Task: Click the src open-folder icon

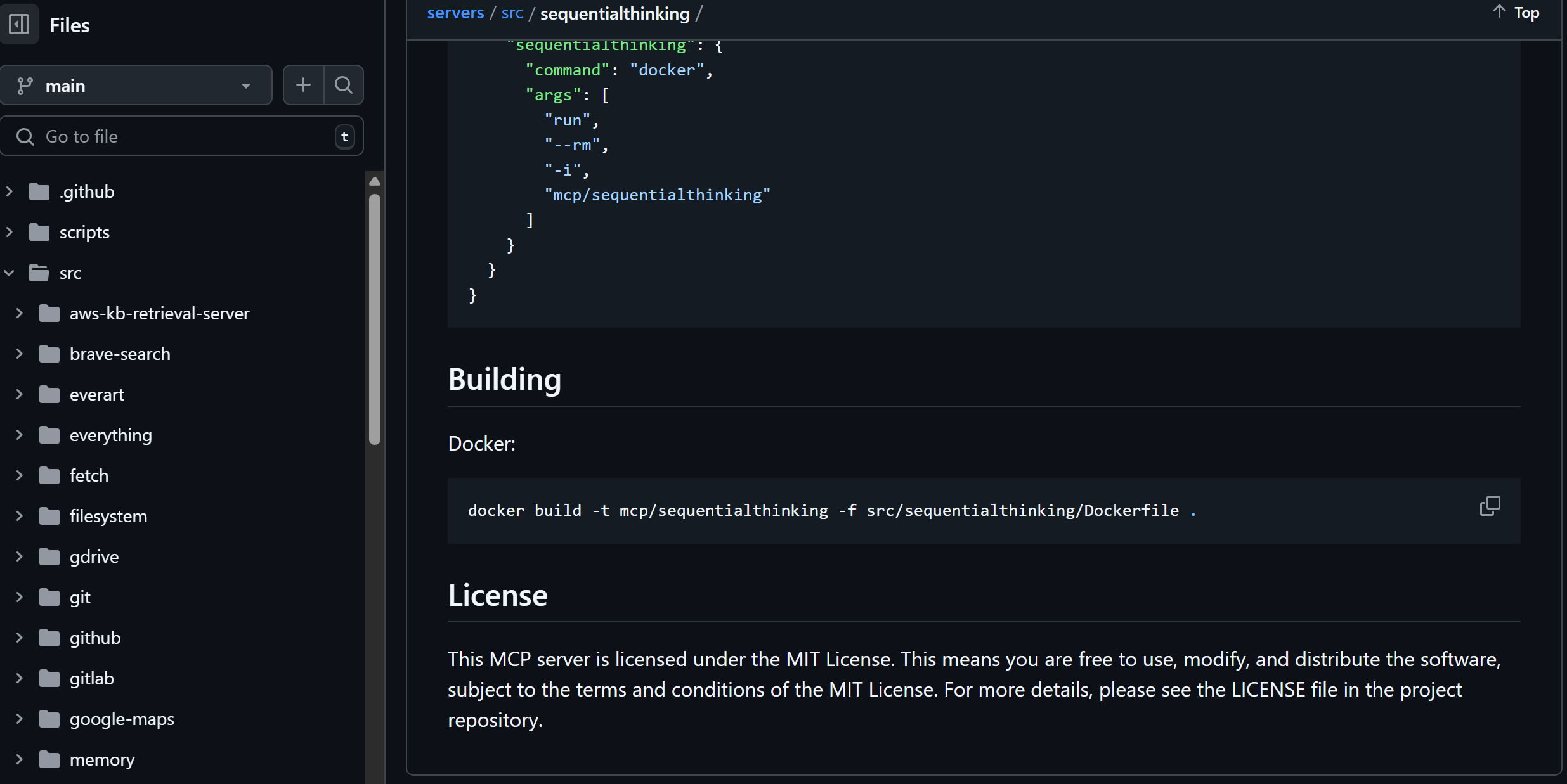Action: click(39, 273)
